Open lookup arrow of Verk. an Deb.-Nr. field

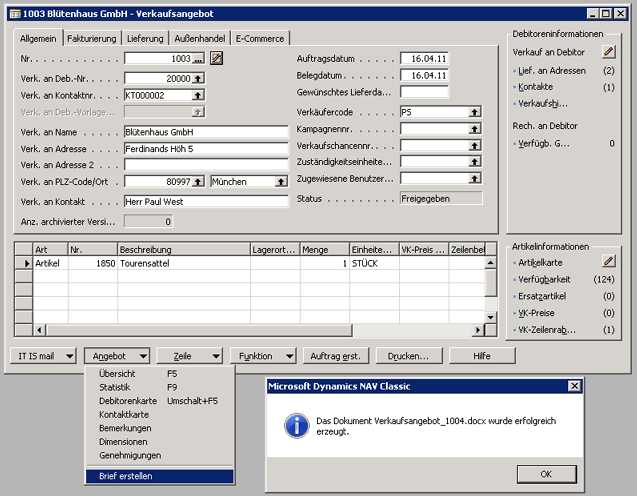198,78
